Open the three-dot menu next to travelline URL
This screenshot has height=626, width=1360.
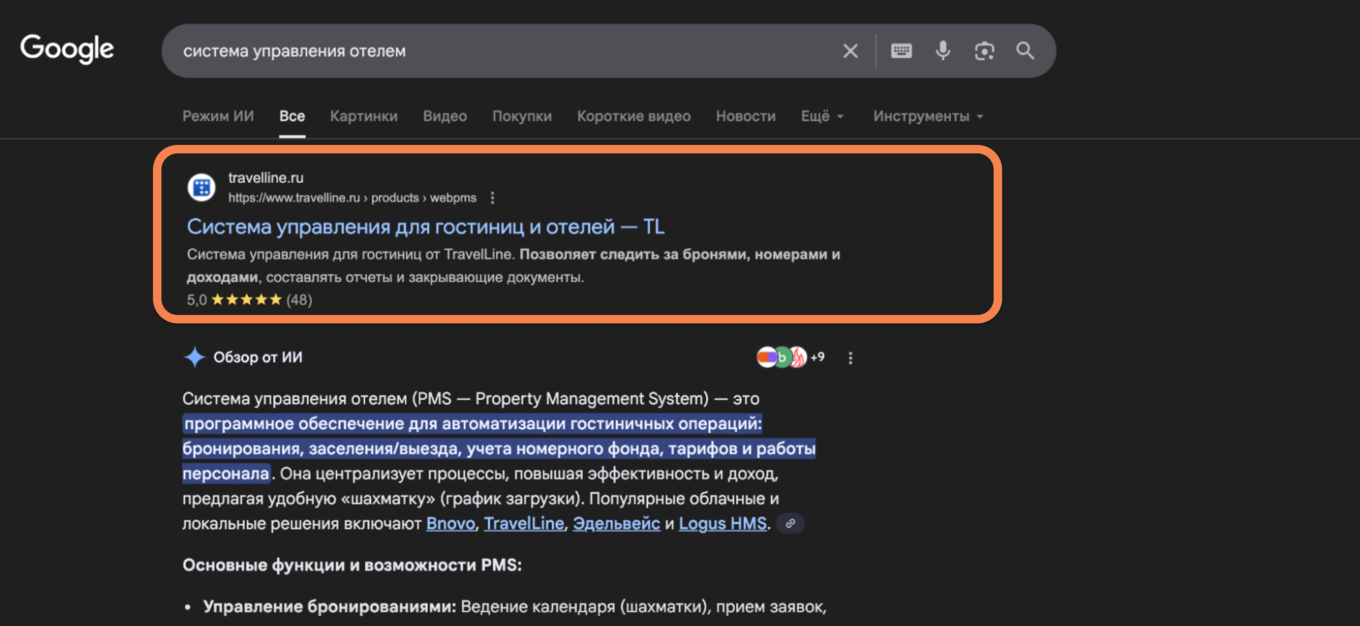click(493, 198)
